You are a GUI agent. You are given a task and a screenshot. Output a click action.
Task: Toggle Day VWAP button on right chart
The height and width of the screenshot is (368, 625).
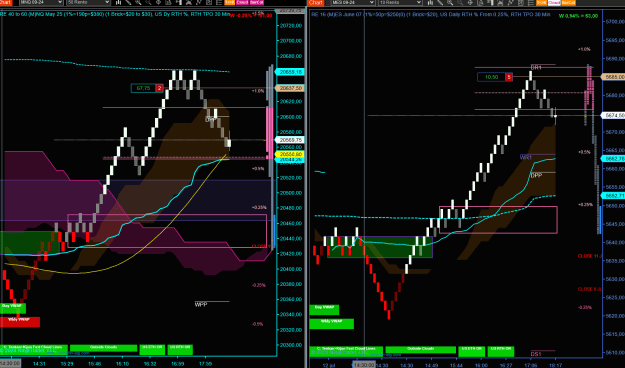coord(324,309)
